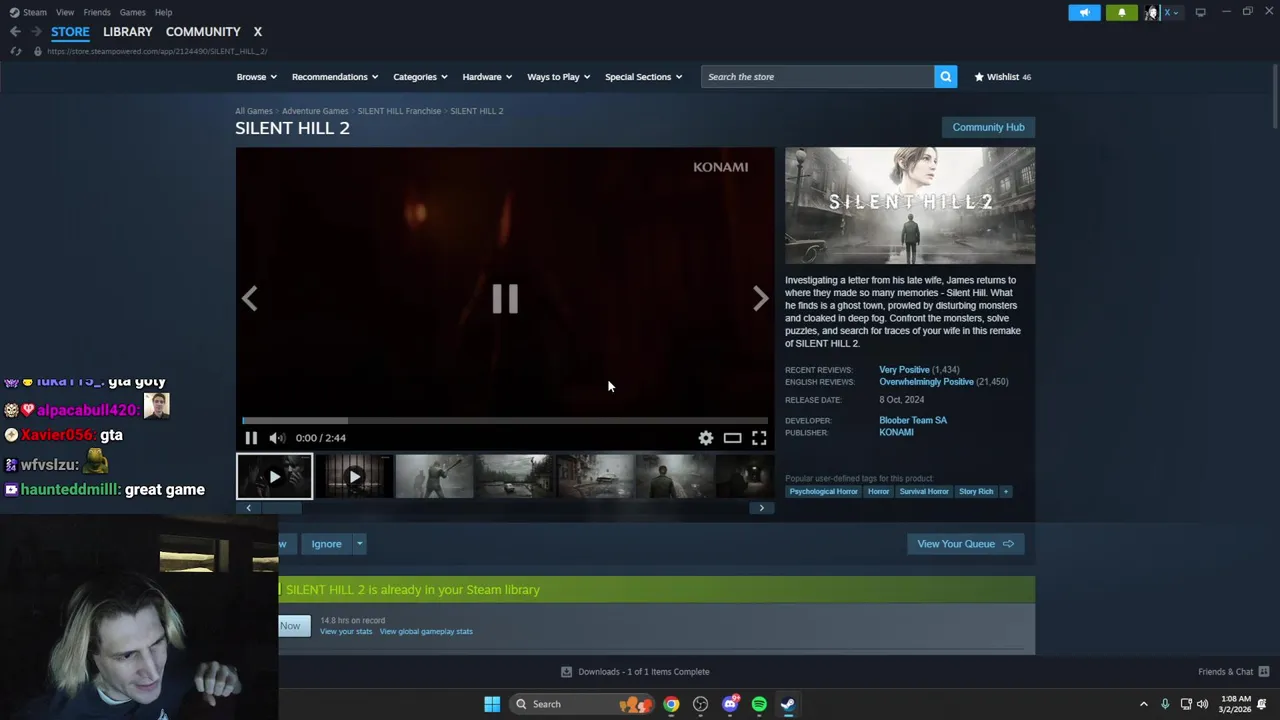Expand the Categories dropdown
Viewport: 1280px width, 720px height.
(420, 77)
